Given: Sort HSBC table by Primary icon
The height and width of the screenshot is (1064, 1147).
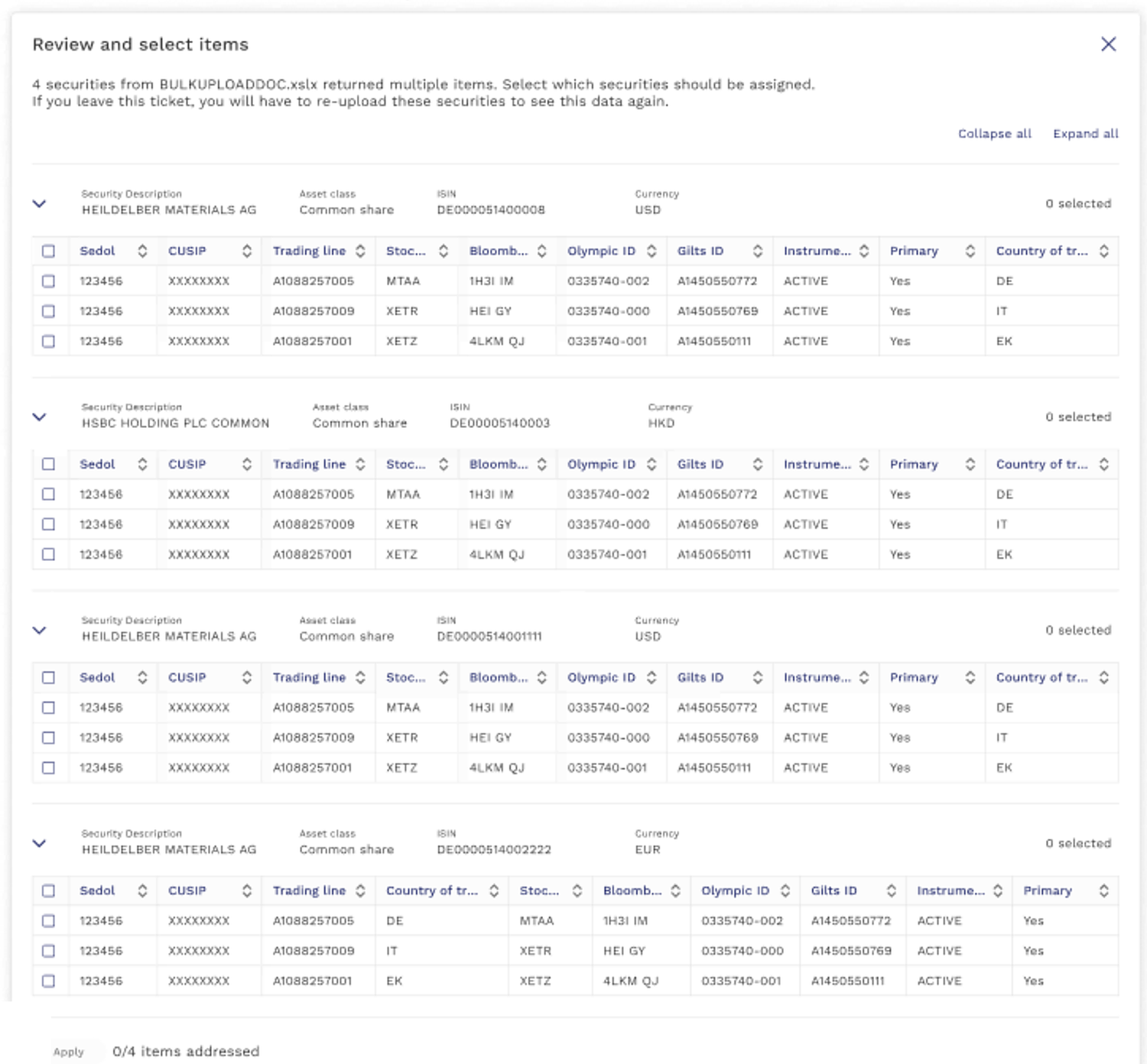Looking at the screenshot, I should coord(970,464).
